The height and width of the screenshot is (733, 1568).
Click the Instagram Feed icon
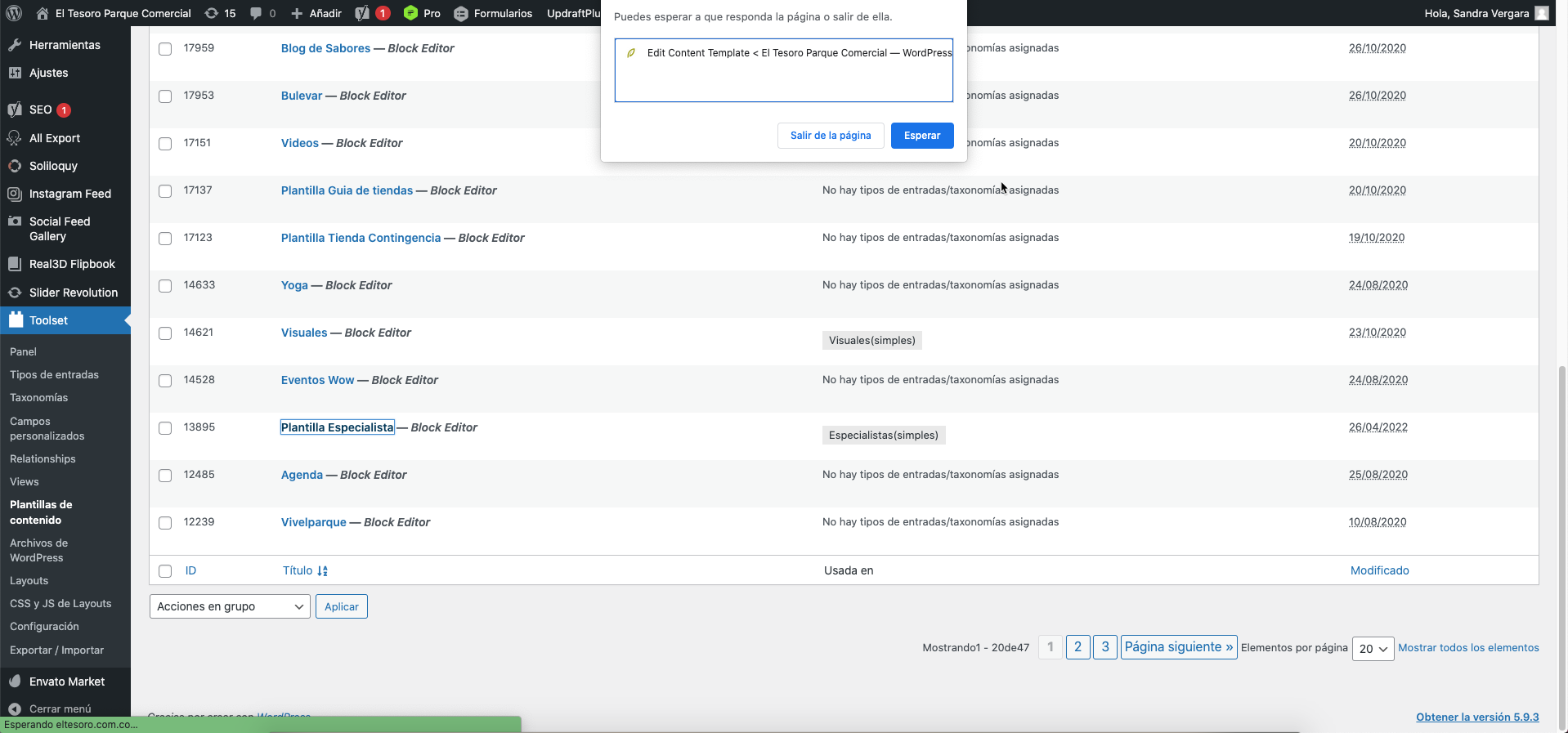coord(15,194)
